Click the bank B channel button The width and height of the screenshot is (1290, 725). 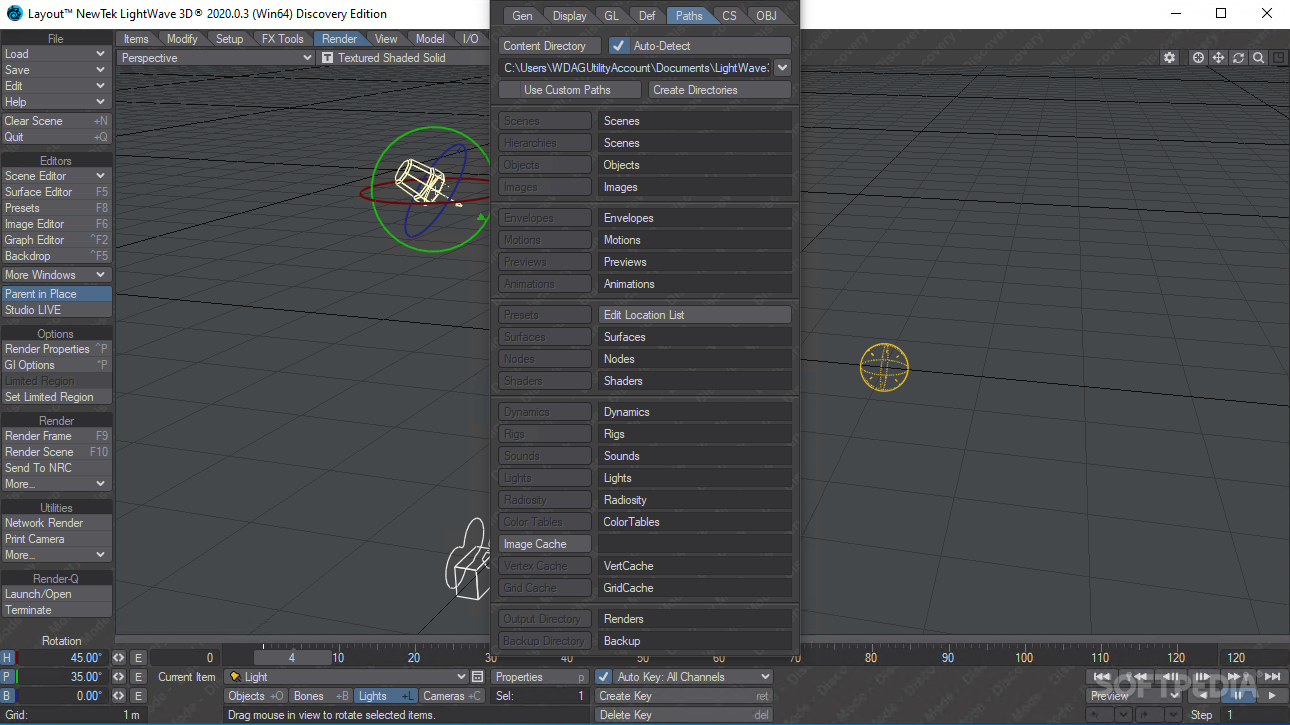pos(7,696)
